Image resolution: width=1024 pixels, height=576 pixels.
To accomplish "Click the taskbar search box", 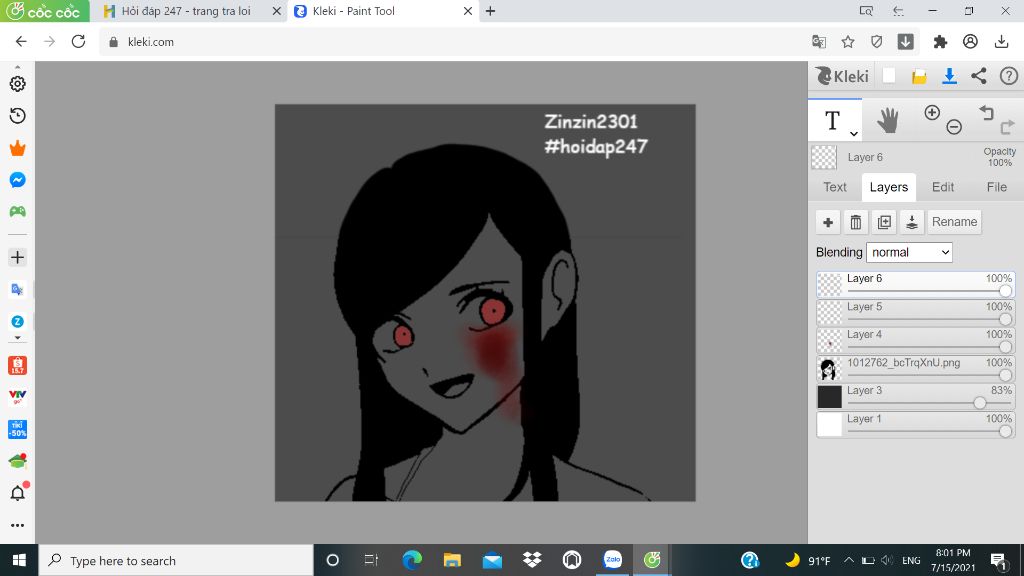I will 176,560.
